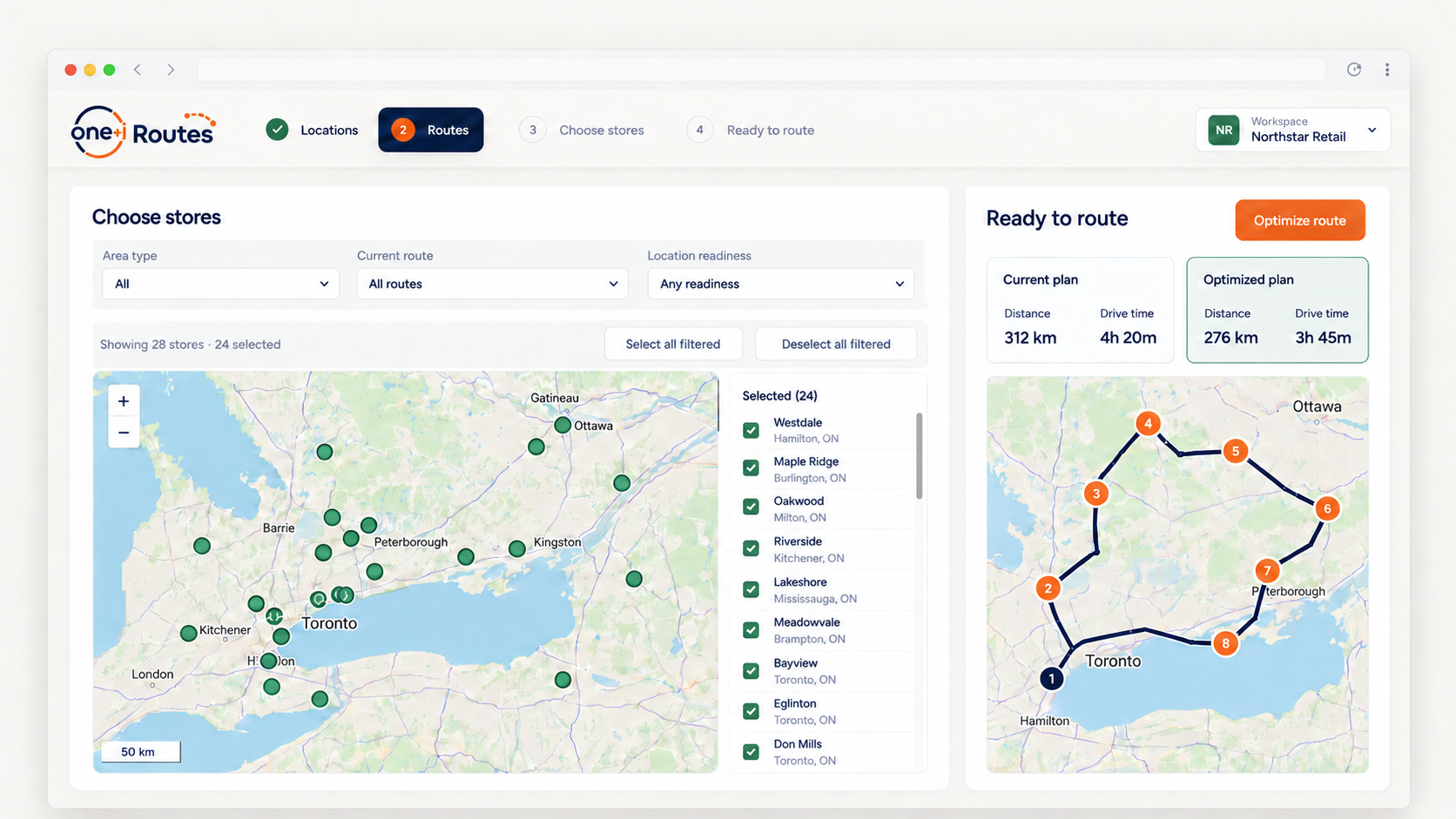1456x819 pixels.
Task: Click the Ottawa store marker on map
Action: point(563,425)
